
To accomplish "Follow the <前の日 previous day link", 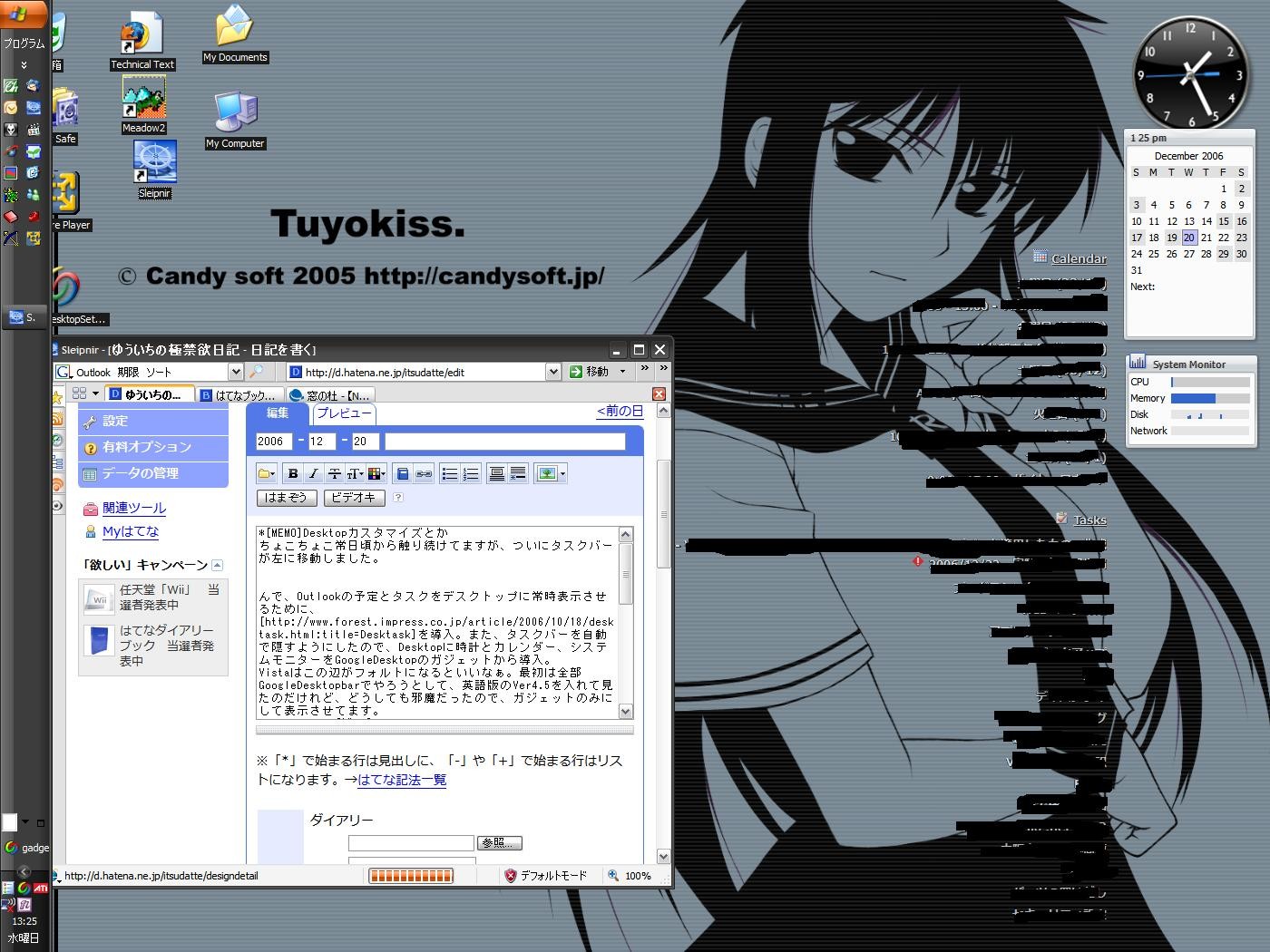I will point(620,411).
